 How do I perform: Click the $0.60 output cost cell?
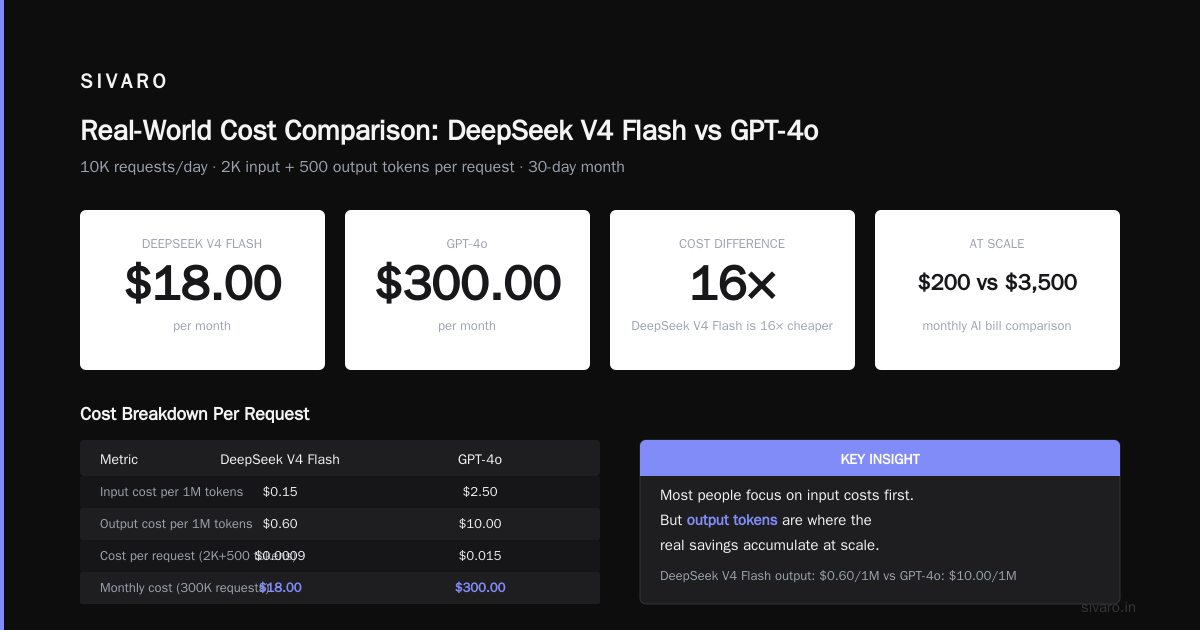point(280,524)
